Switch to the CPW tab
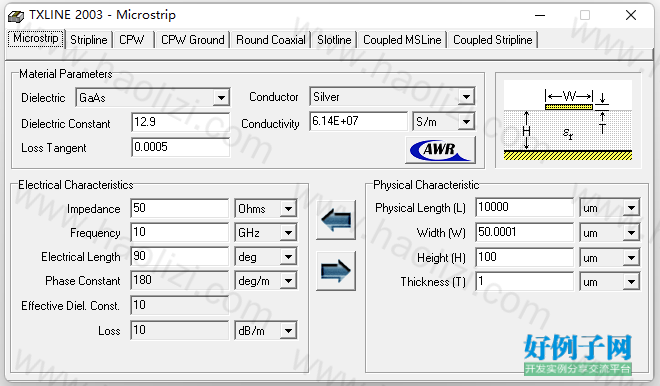 [x=131, y=40]
